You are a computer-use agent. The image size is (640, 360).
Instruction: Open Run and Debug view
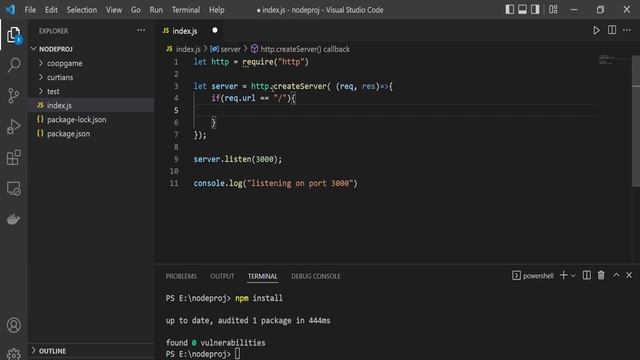tap(14, 127)
